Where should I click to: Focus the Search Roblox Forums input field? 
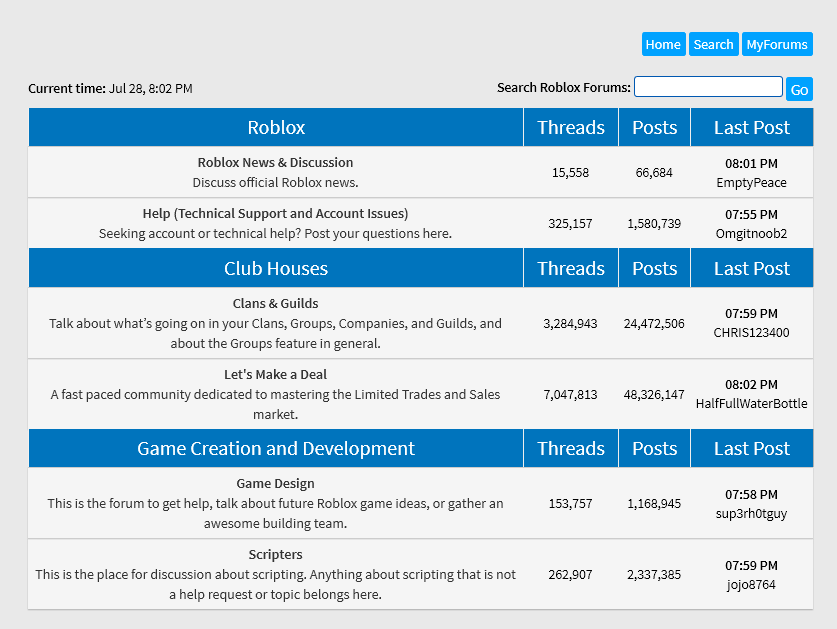click(708, 87)
